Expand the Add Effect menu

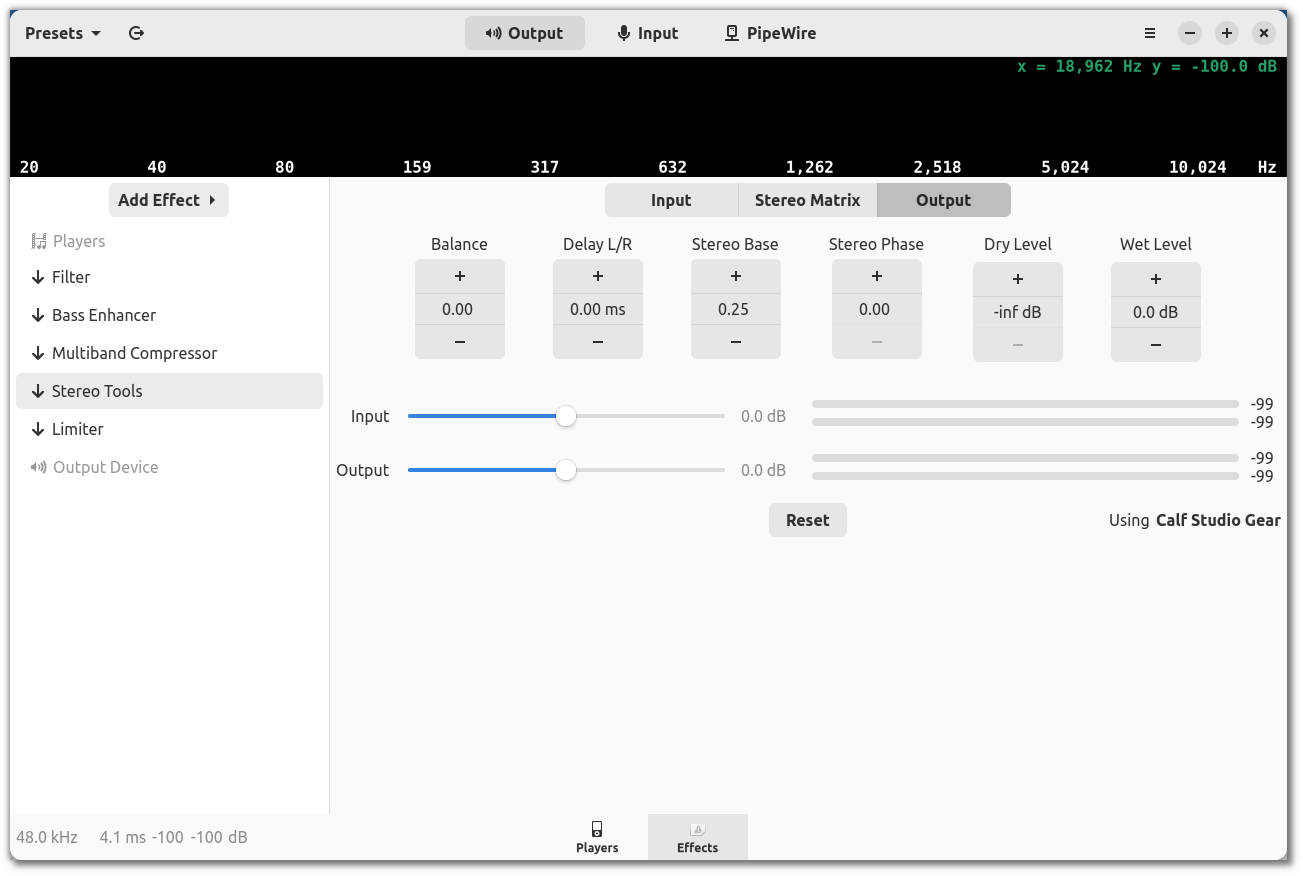point(168,200)
